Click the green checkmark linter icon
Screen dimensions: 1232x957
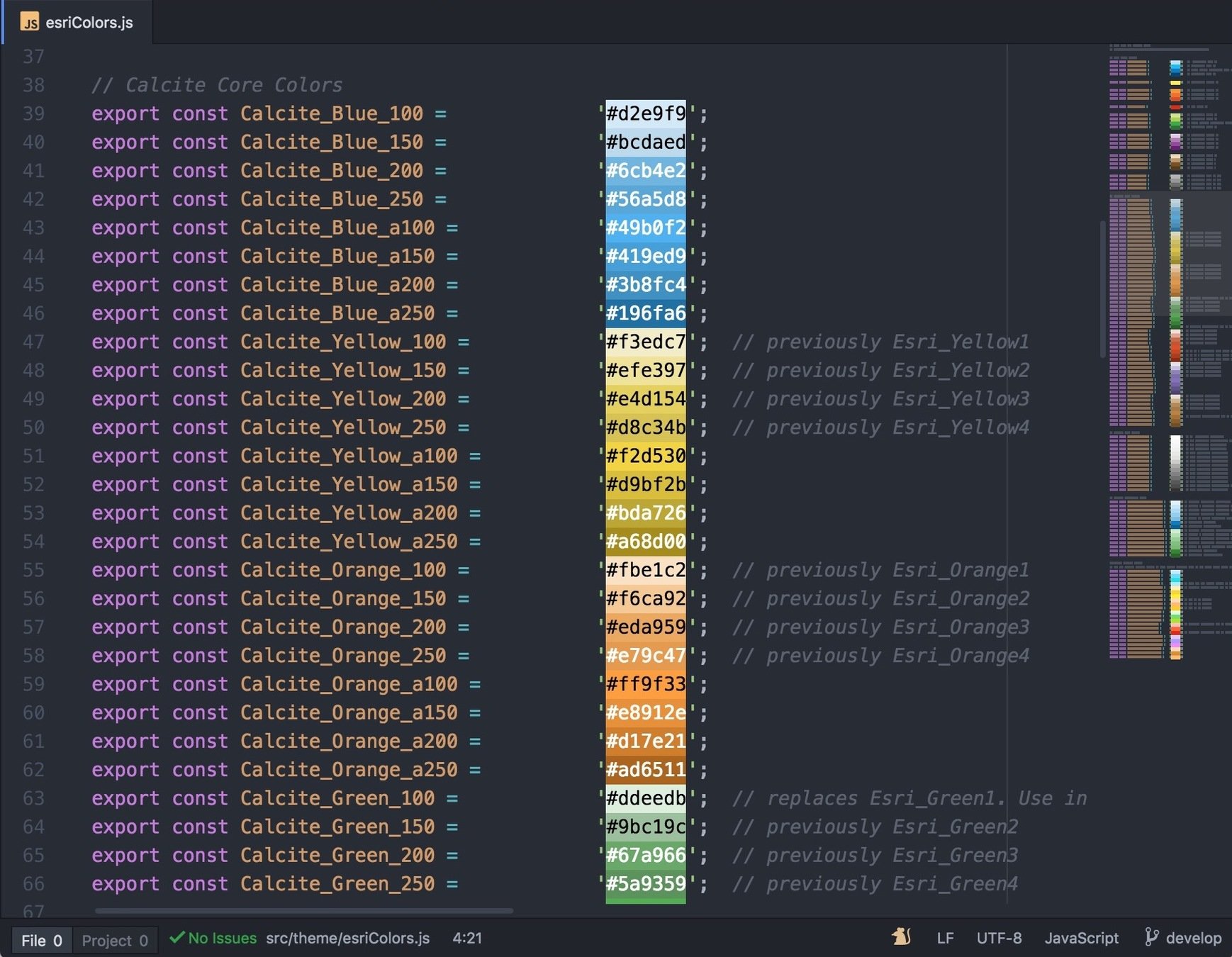(x=177, y=937)
